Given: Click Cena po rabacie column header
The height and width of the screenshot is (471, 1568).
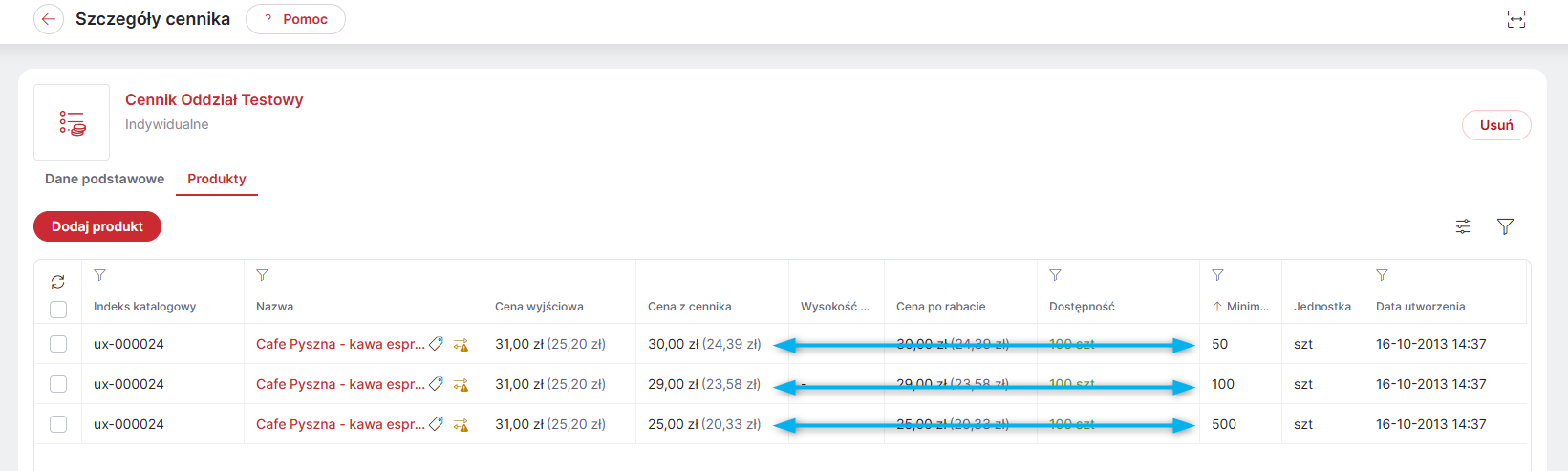Looking at the screenshot, I should tap(941, 307).
